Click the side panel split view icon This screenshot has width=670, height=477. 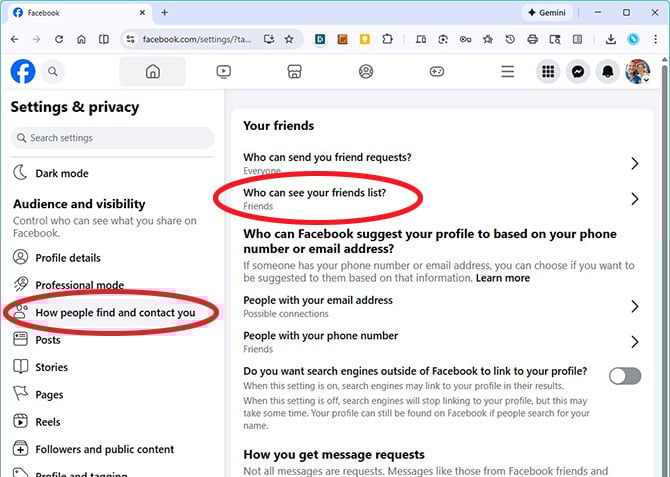point(103,39)
